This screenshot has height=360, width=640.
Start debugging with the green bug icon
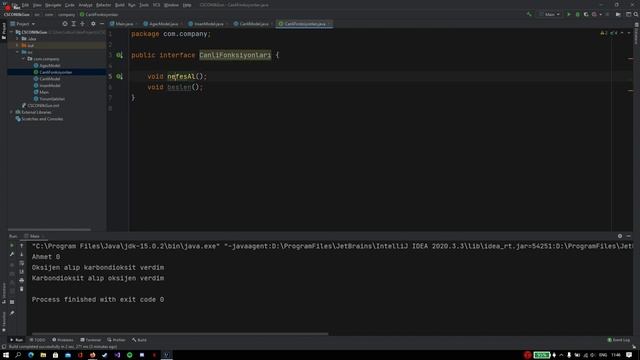(577, 14)
